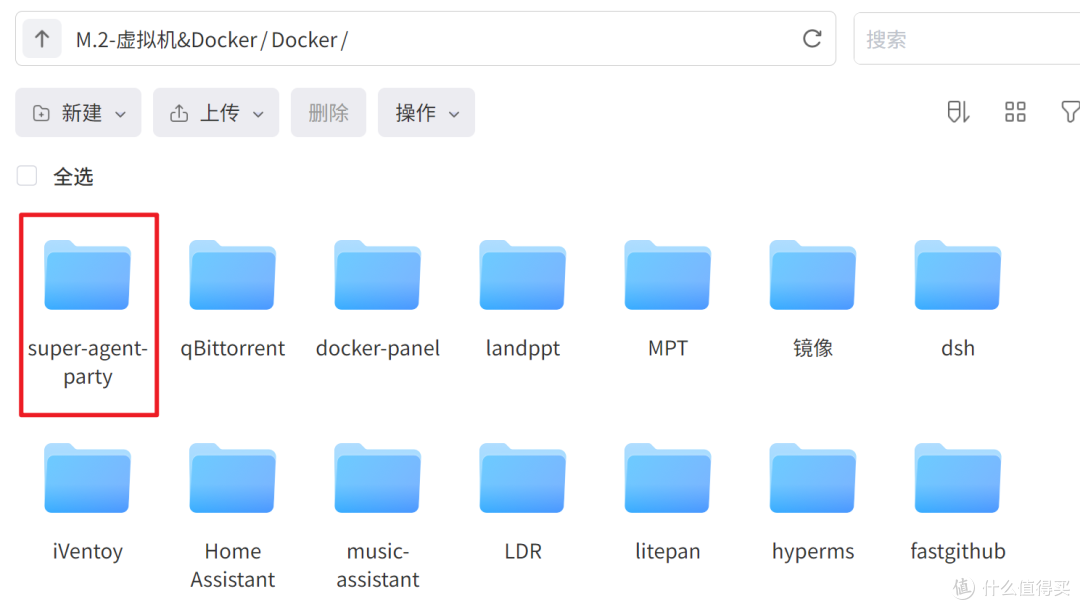Select the fastgithub name label

(x=957, y=551)
